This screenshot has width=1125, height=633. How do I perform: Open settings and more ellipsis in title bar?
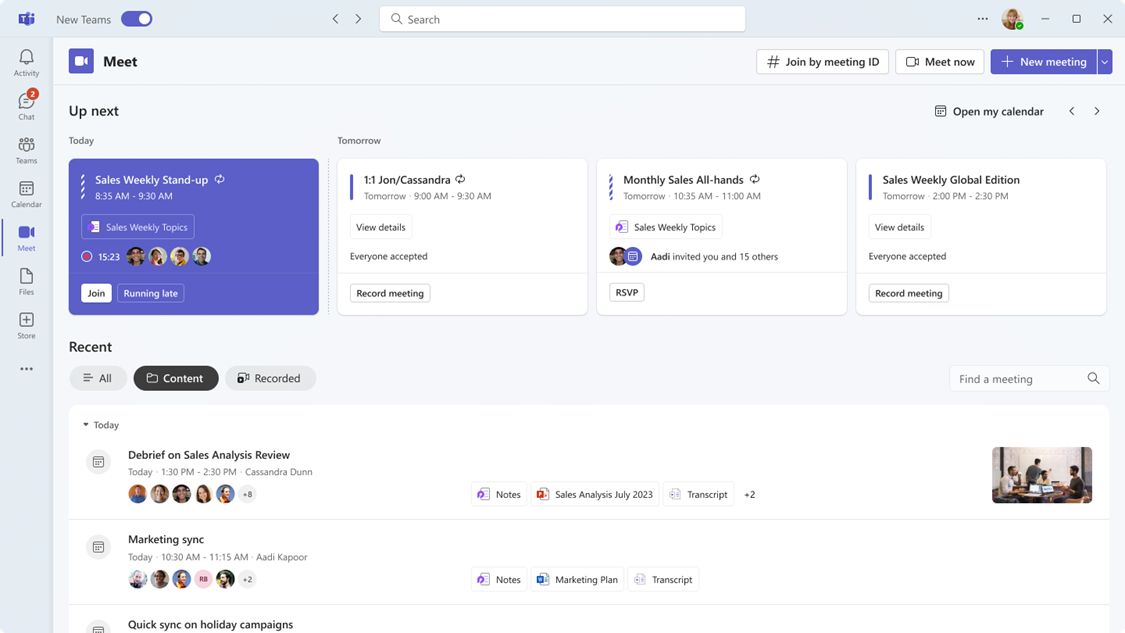[982, 19]
